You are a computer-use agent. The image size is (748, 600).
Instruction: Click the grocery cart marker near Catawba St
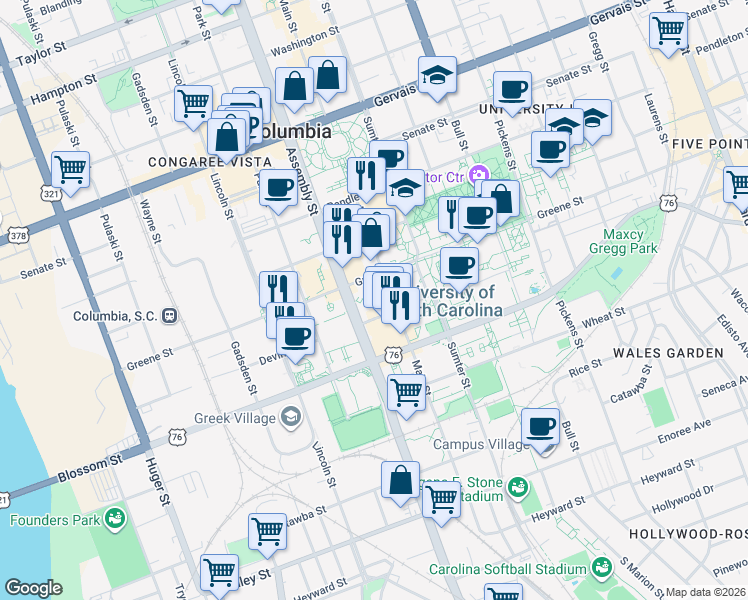[x=268, y=531]
